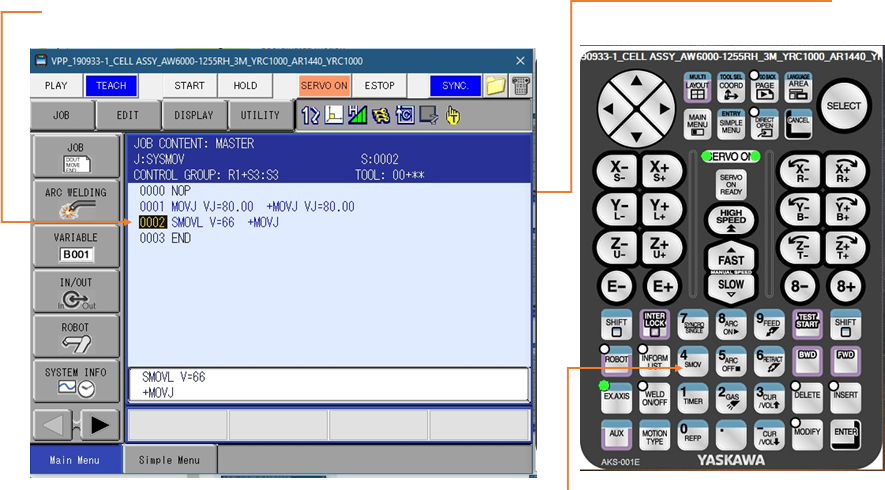
Task: Click the green manual speed status icon
Action: click(x=357, y=116)
